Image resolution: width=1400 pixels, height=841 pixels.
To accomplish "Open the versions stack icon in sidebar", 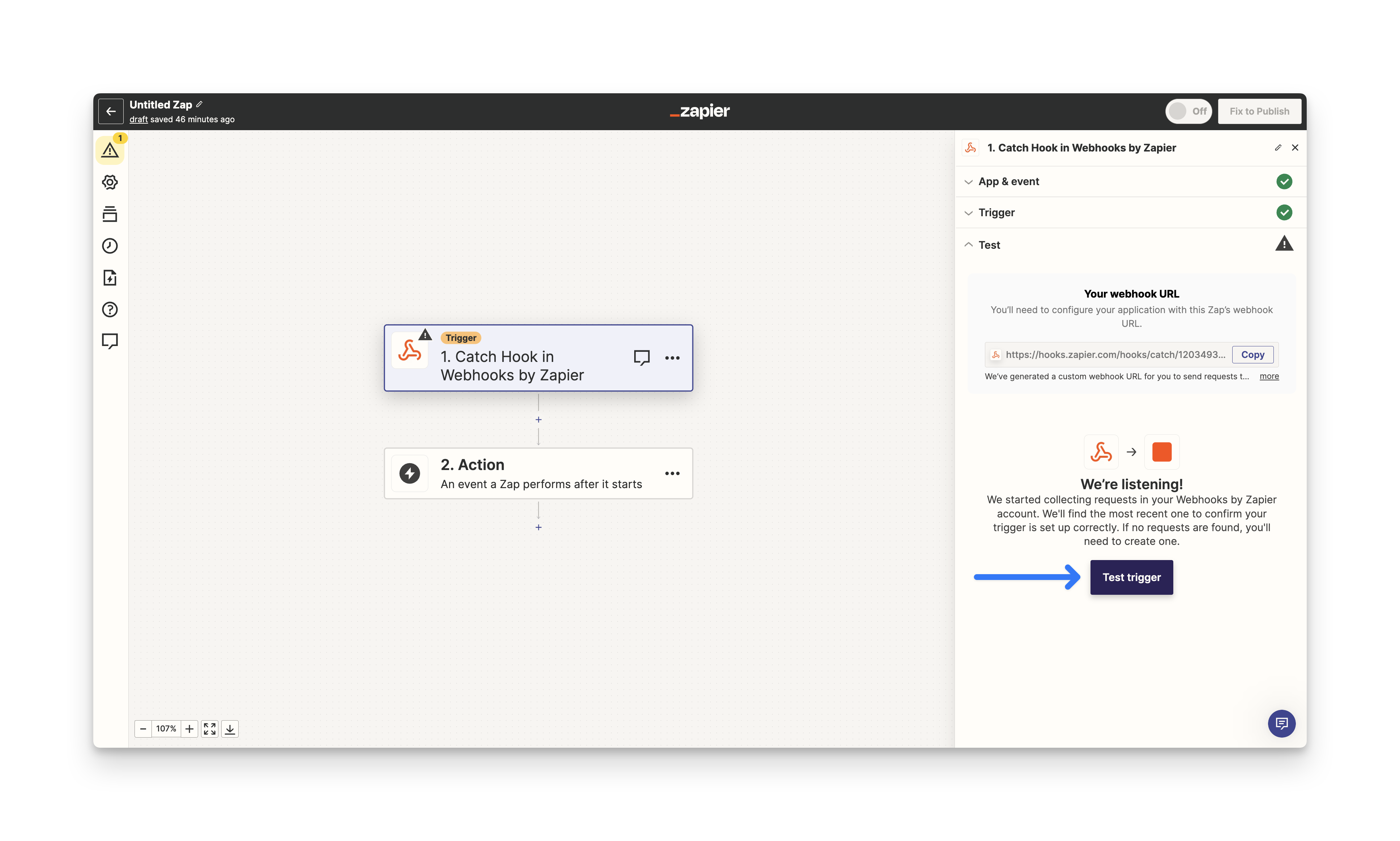I will (110, 214).
